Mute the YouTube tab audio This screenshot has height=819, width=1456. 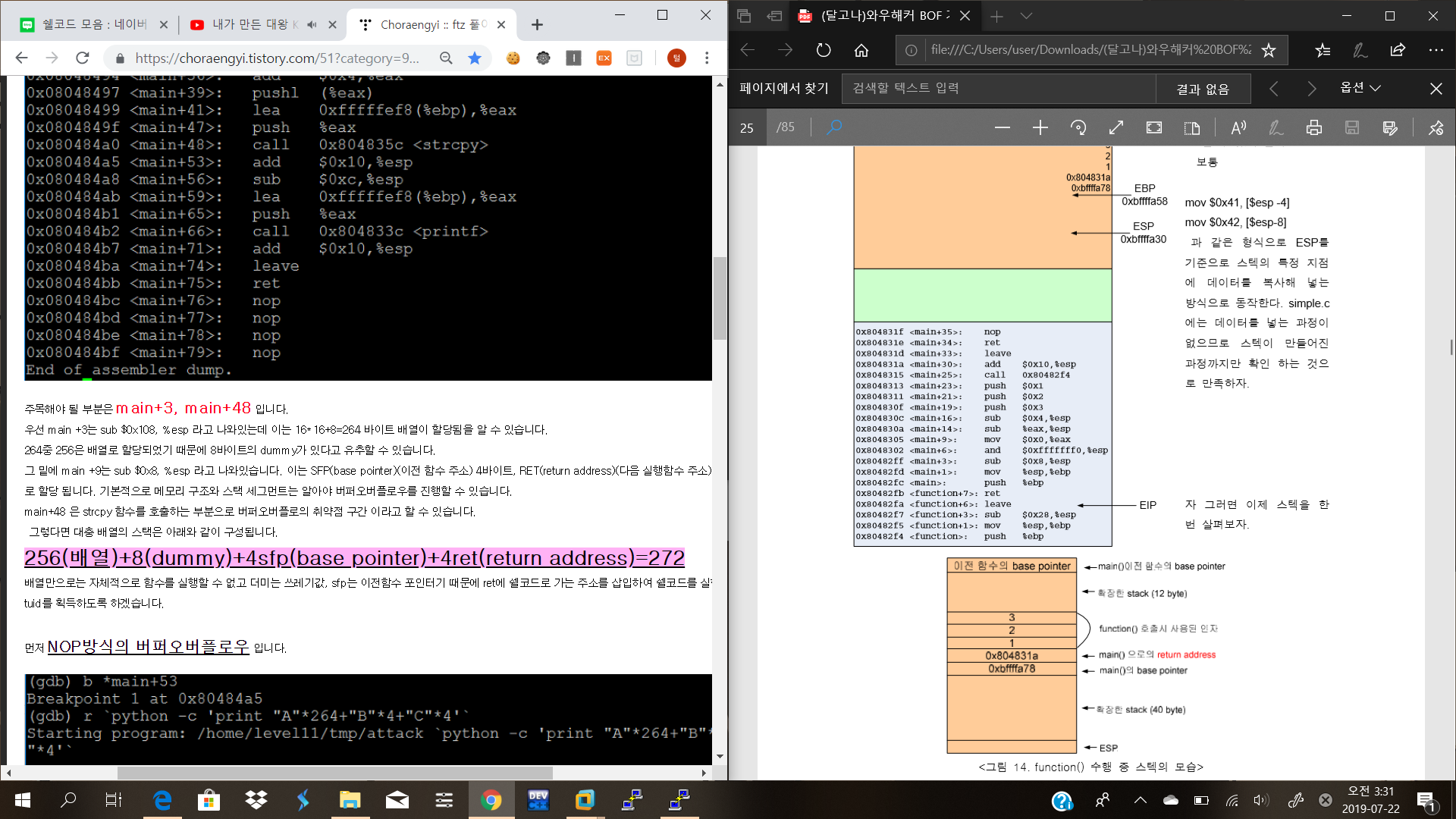(312, 25)
